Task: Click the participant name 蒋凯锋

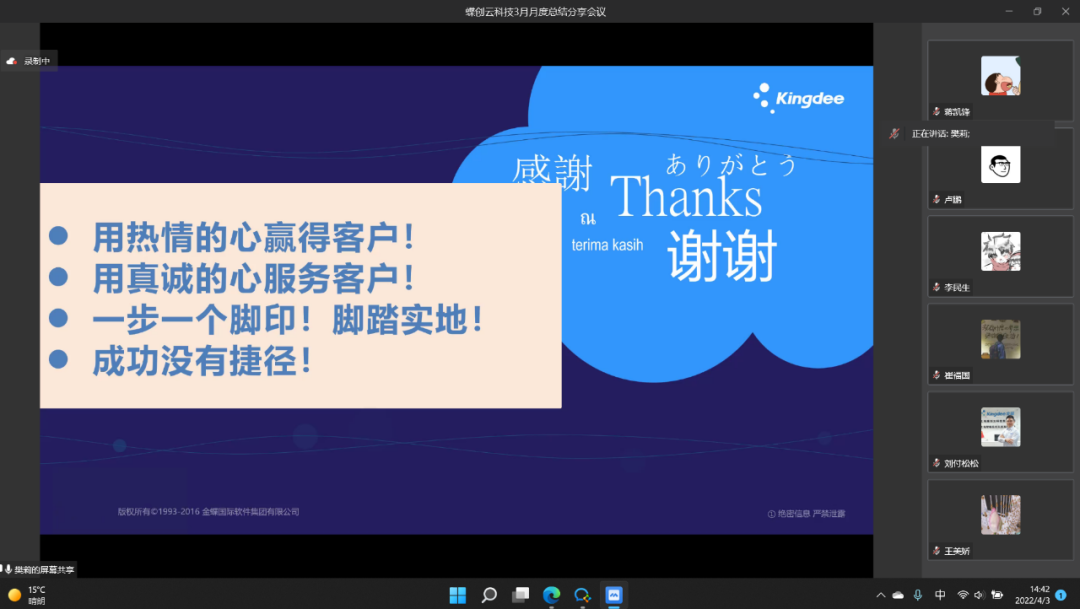Action: tap(957, 112)
